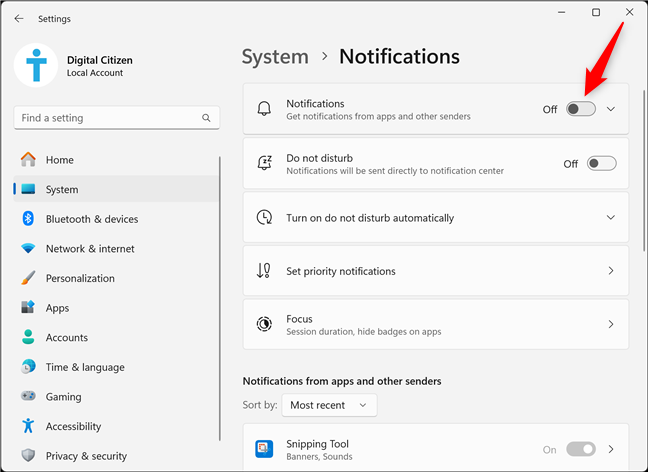This screenshot has height=472, width=648.
Task: Open Gaming settings page
Action: 116,396
